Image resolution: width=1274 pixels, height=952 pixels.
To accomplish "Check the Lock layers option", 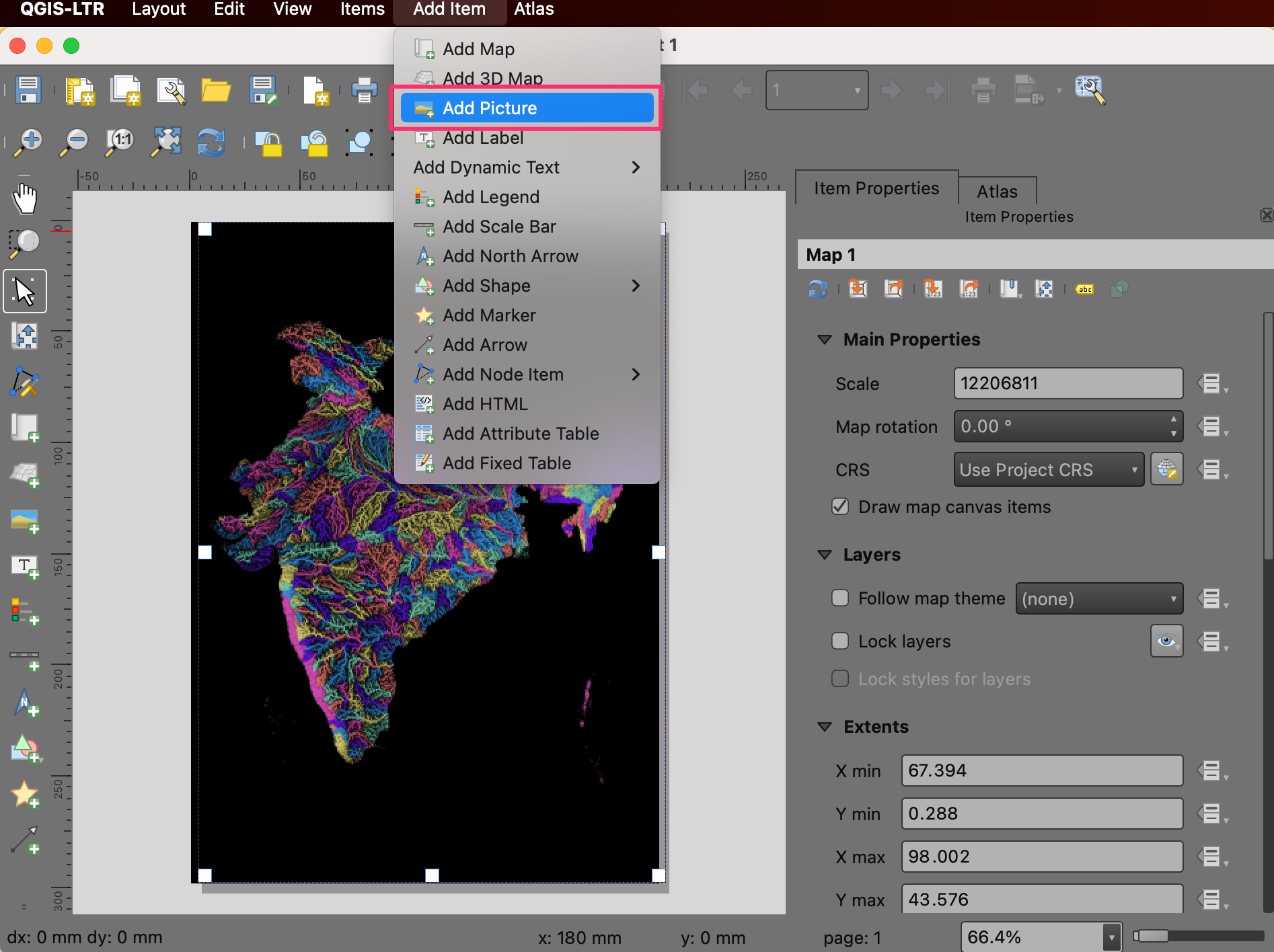I will click(840, 641).
